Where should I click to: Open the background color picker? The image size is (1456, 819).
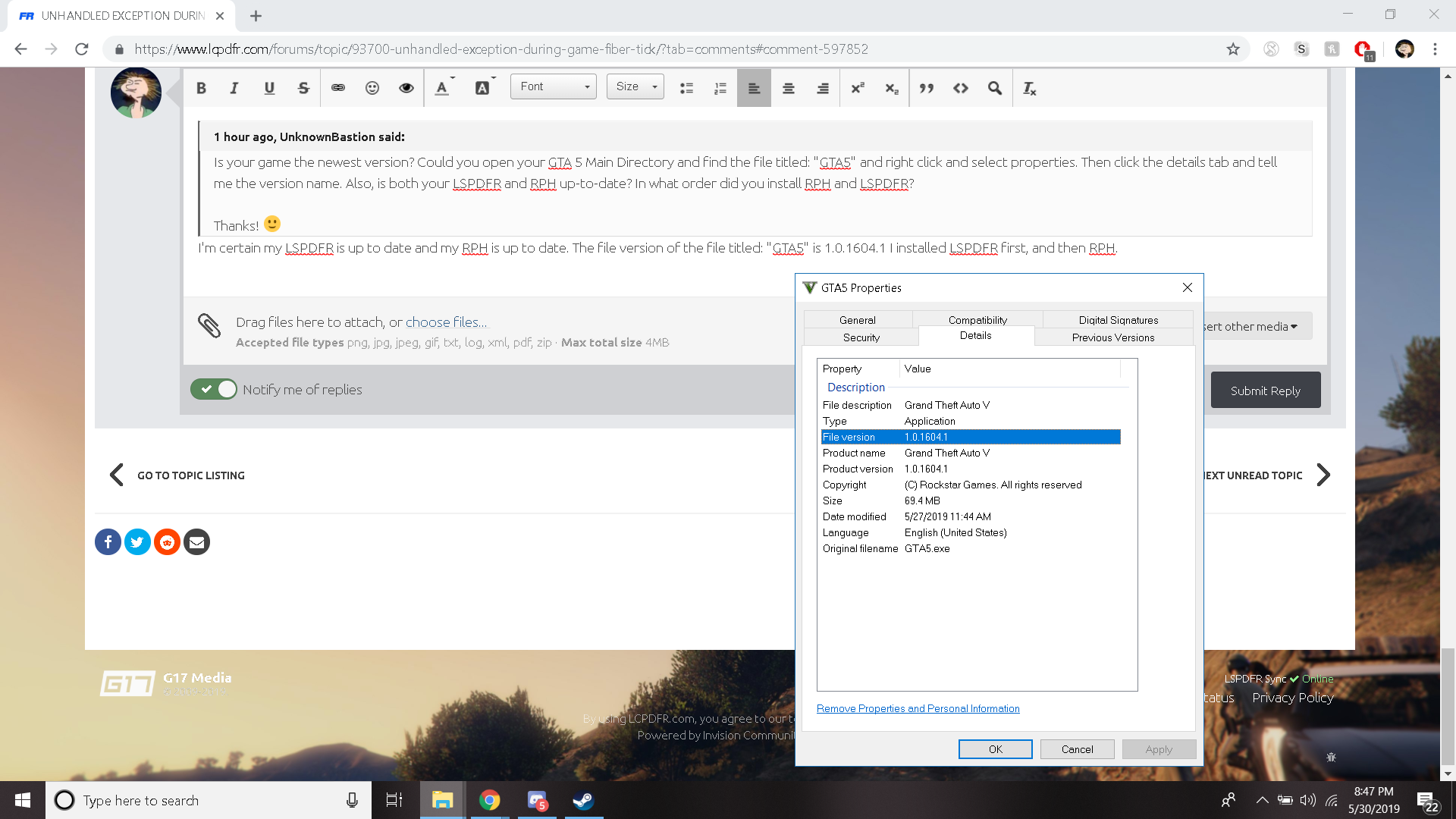pyautogui.click(x=484, y=88)
